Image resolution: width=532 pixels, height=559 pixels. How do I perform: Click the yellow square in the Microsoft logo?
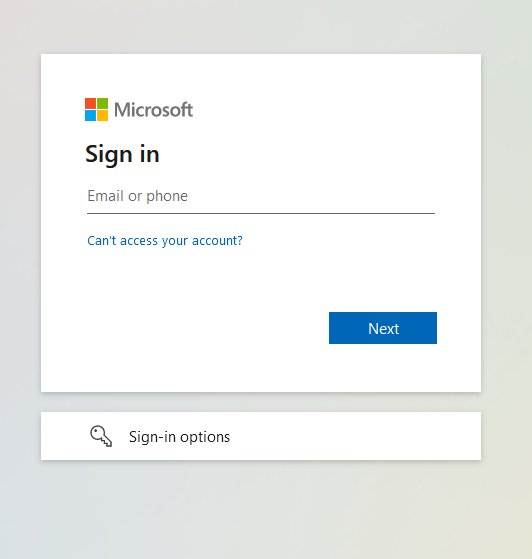click(x=102, y=116)
